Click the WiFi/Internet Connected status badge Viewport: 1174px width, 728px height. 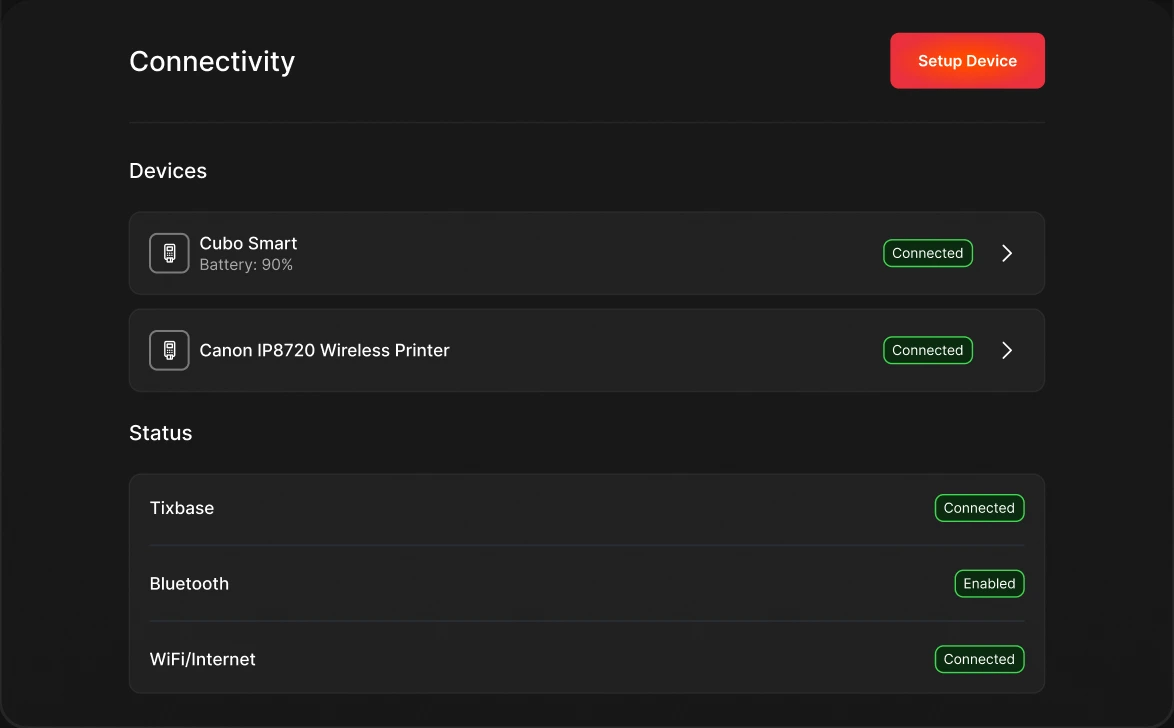click(979, 659)
